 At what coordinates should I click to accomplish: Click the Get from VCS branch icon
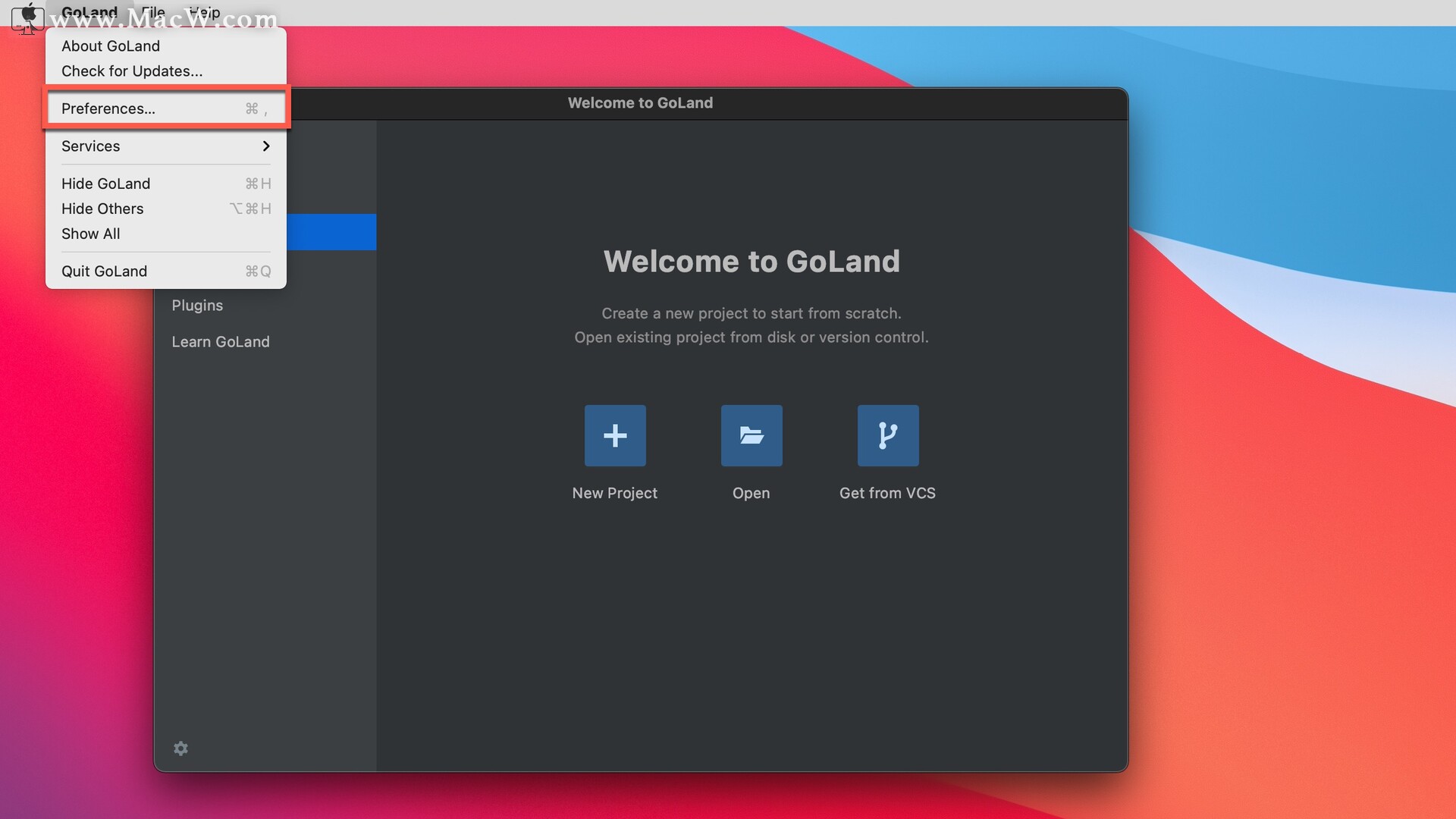[x=888, y=435]
